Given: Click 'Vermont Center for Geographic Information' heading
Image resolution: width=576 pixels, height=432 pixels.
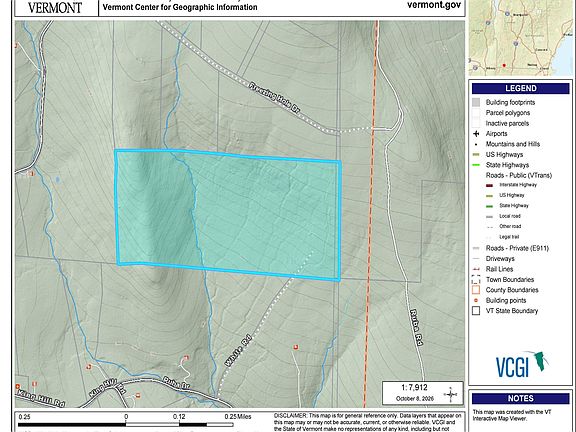Looking at the screenshot, I should pos(180,7).
